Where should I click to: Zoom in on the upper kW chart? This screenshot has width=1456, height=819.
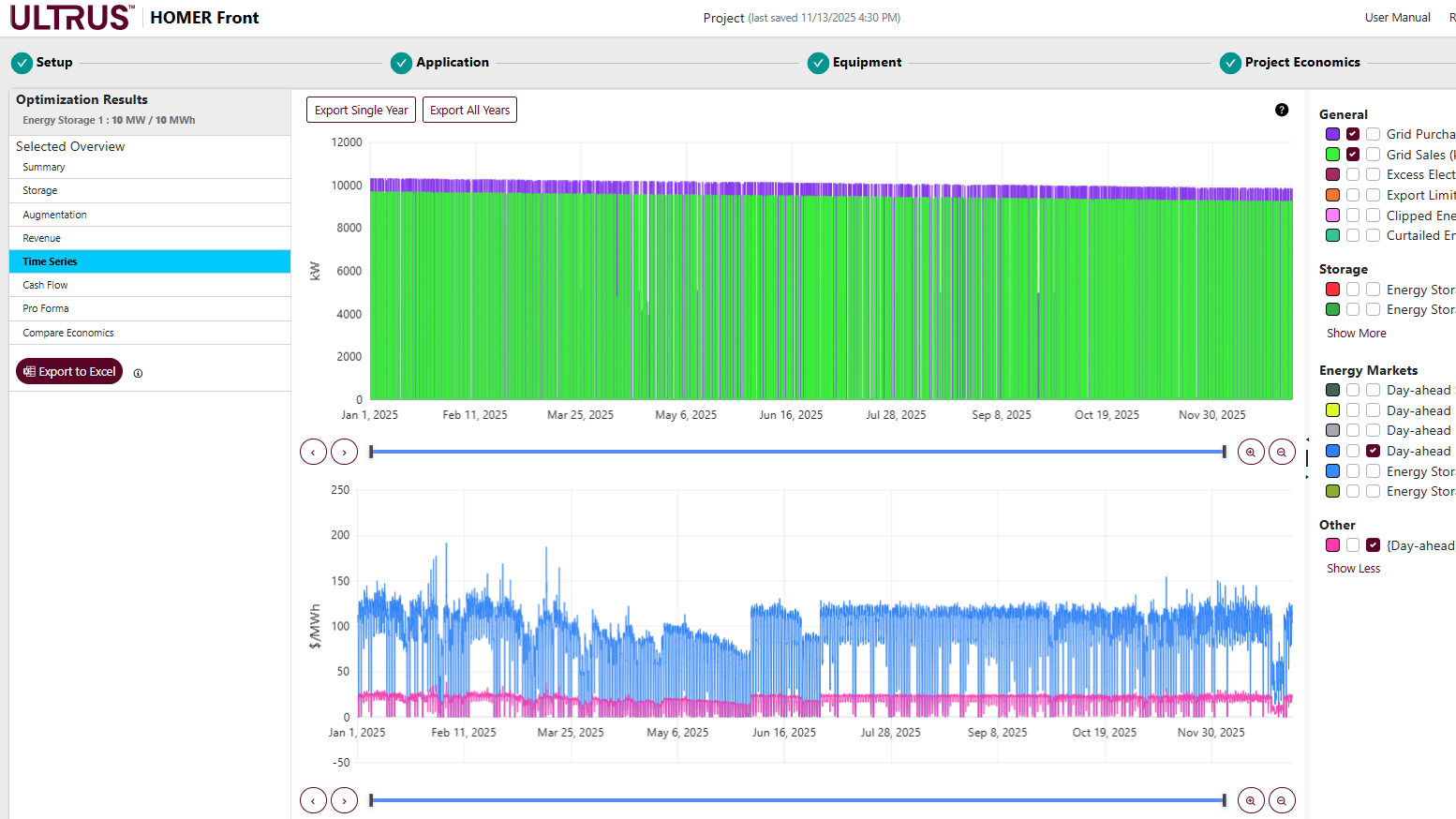click(1251, 452)
